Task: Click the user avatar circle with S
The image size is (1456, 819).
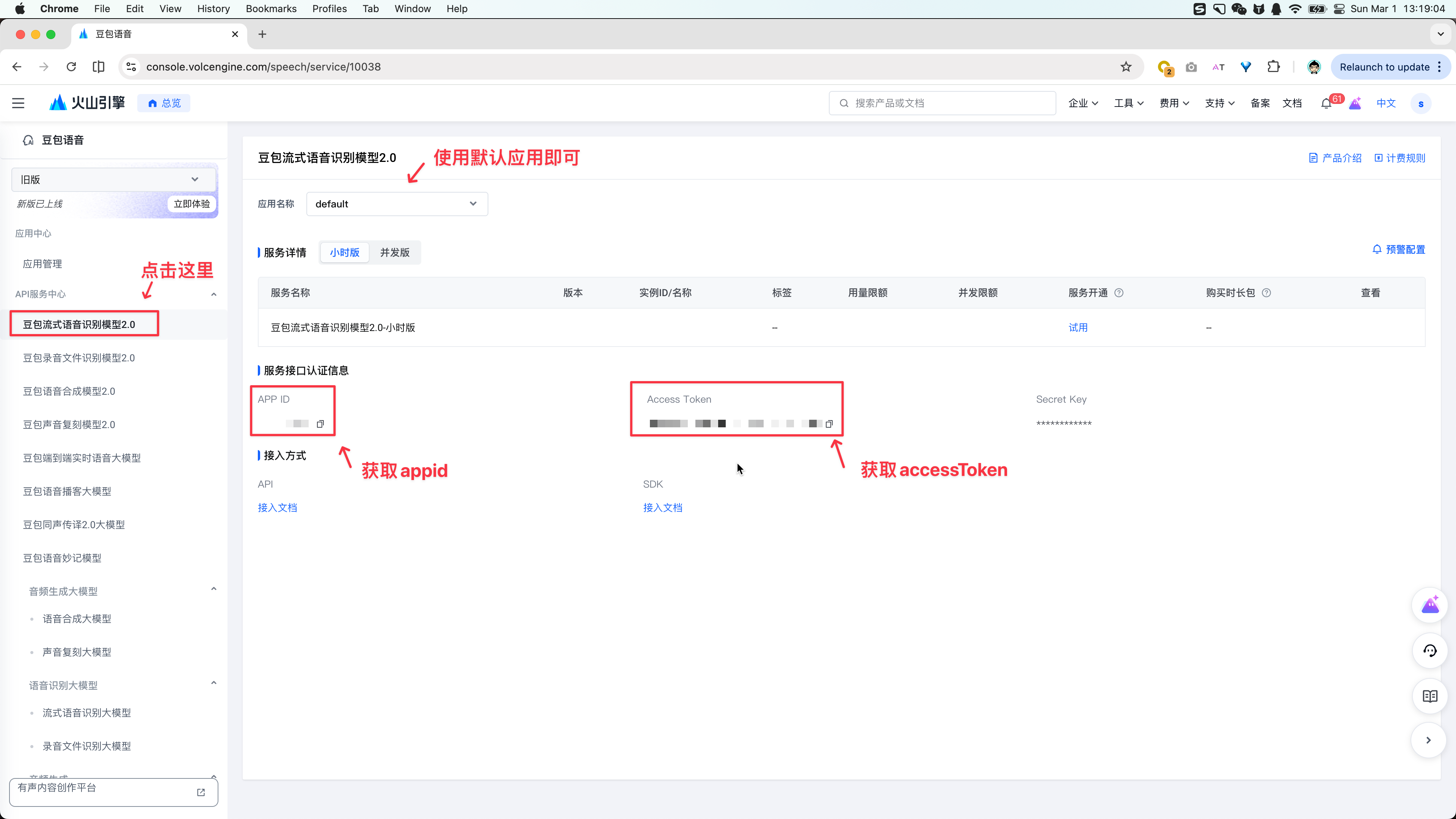Action: 1421,103
